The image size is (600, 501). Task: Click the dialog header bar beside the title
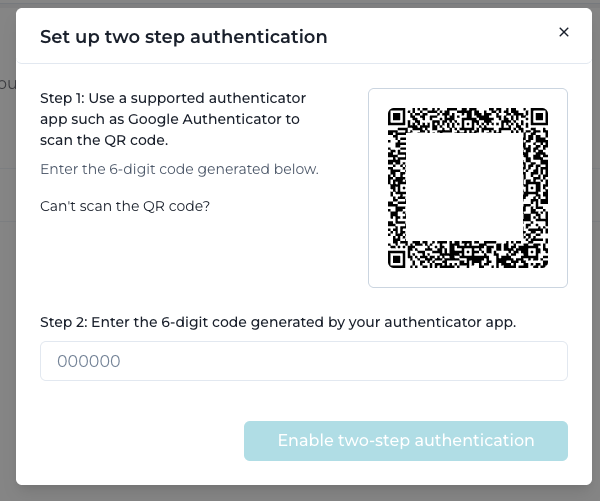(440, 37)
